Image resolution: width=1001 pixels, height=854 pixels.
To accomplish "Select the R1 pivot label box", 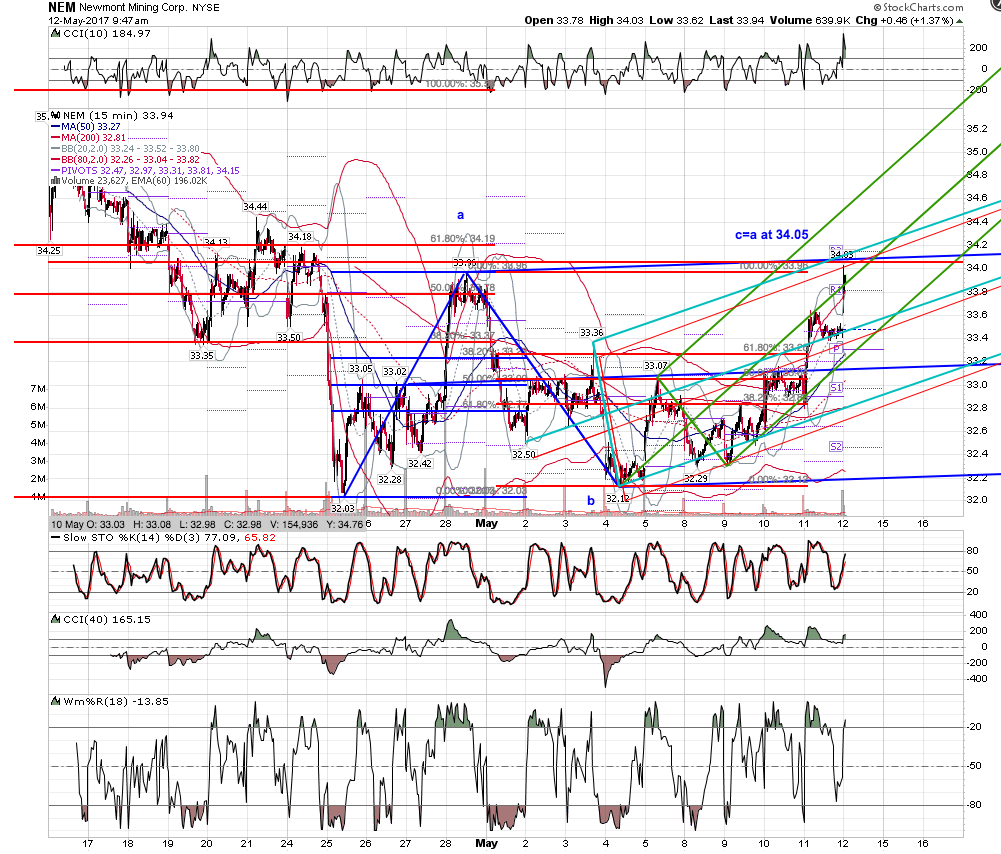I will click(836, 290).
